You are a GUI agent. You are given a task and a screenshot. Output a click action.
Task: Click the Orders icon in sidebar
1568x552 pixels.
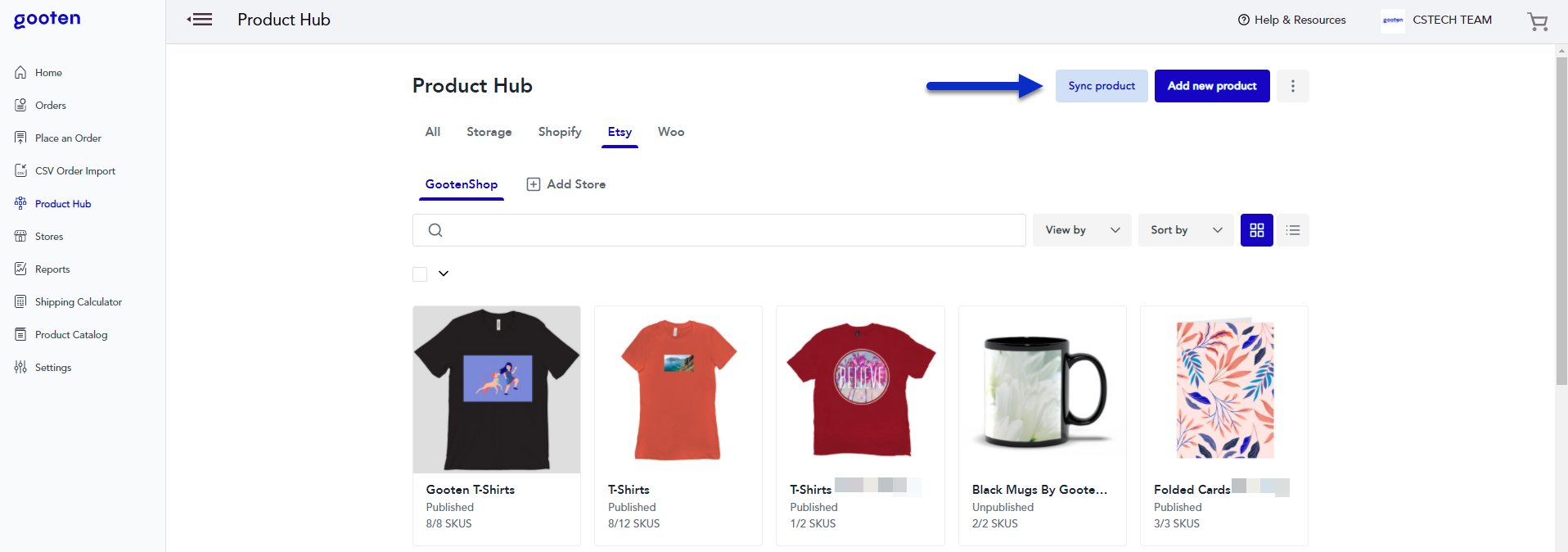(x=20, y=105)
